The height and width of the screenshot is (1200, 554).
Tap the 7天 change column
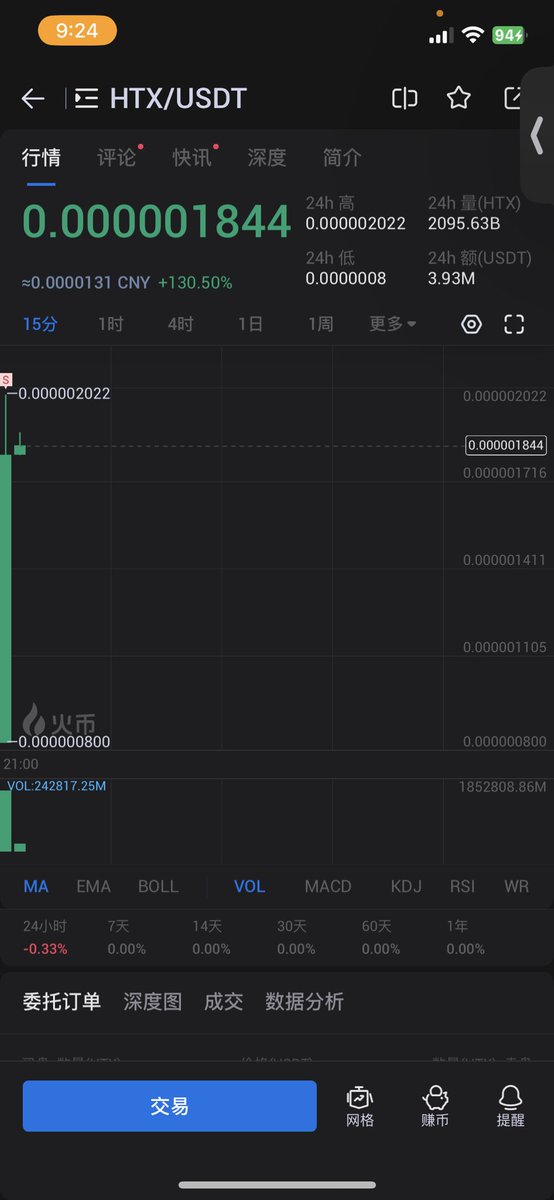tap(126, 937)
